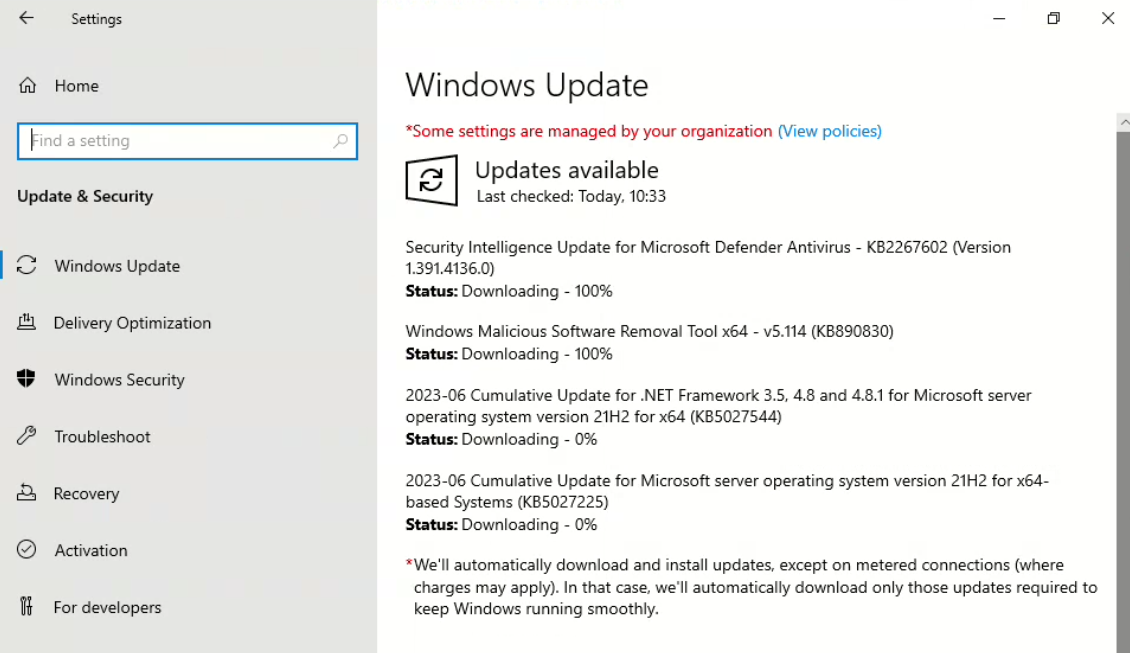This screenshot has width=1130, height=653.
Task: Go to the Home settings page
Action: (76, 86)
